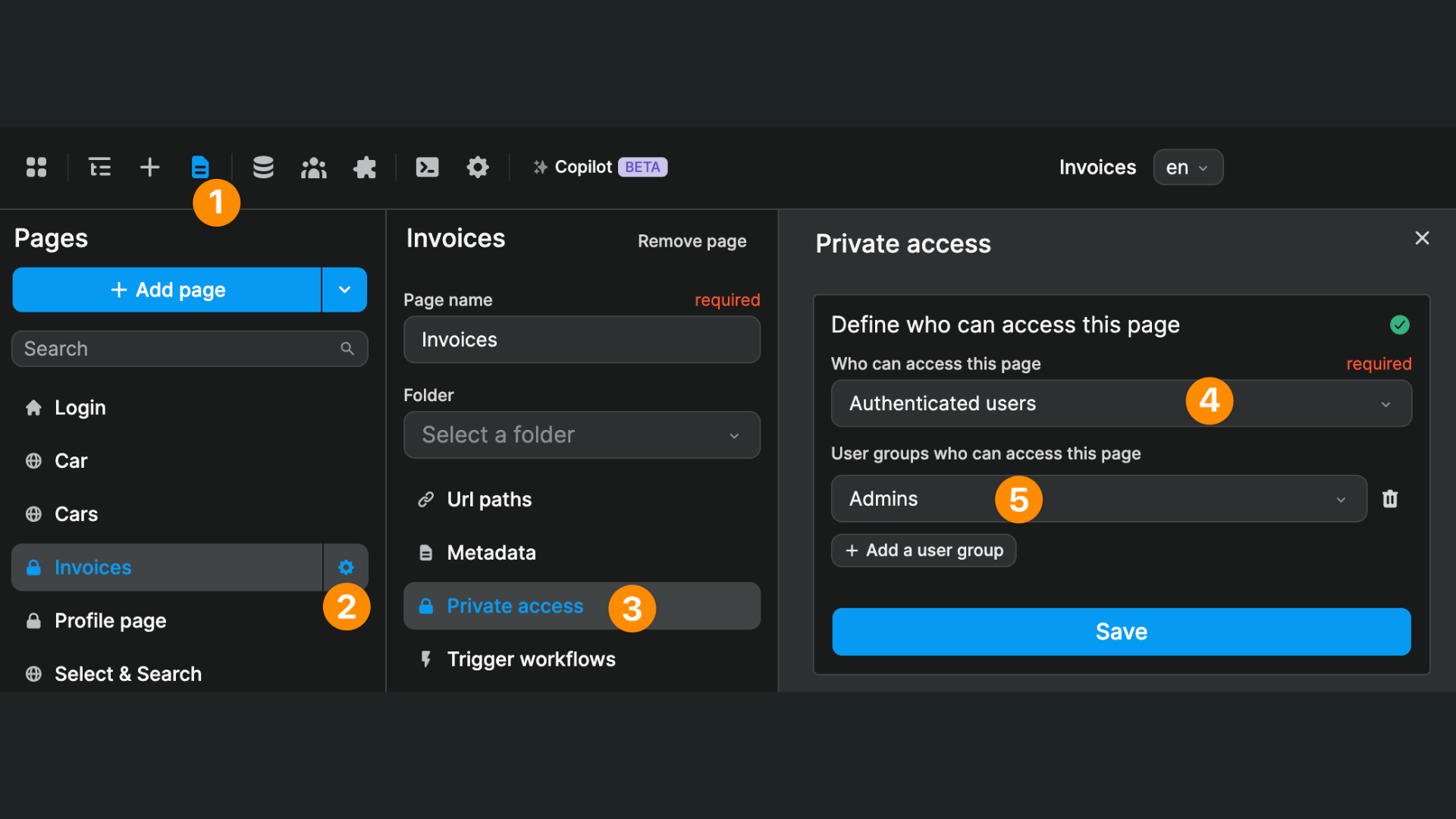This screenshot has height=819, width=1456.
Task: Click the Save button in Private access panel
Action: [1121, 631]
